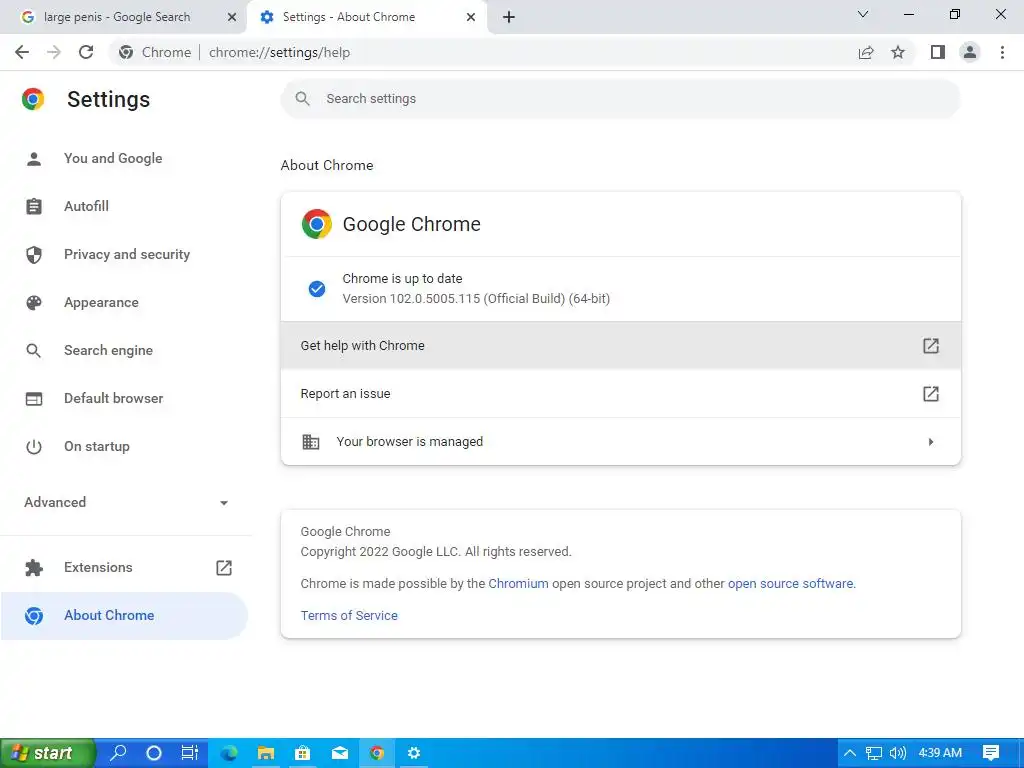Screen dimensions: 1024x768
Task: Click the person icon beside You and Google
Action: pyautogui.click(x=34, y=159)
